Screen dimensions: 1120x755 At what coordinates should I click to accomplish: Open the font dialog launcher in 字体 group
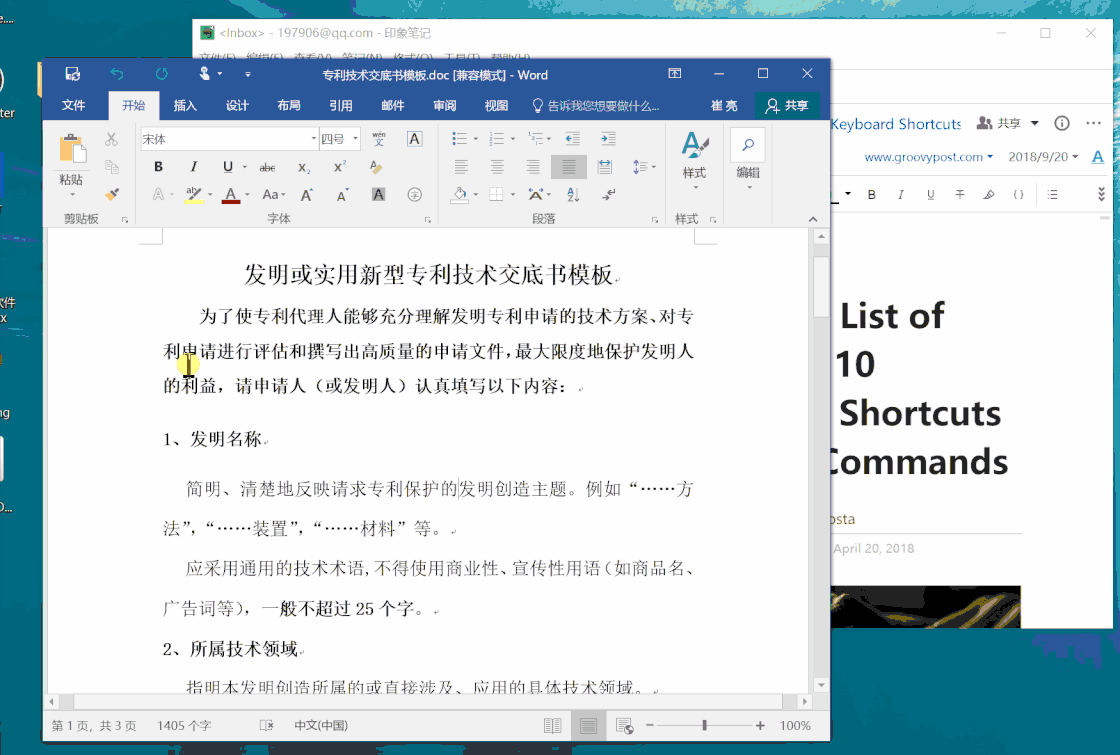428,220
